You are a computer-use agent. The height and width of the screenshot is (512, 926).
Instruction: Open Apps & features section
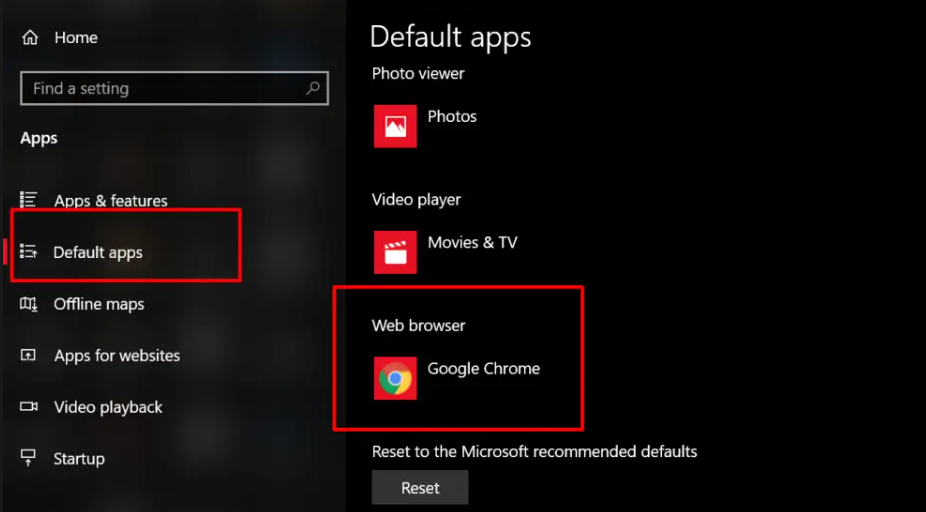tap(111, 201)
